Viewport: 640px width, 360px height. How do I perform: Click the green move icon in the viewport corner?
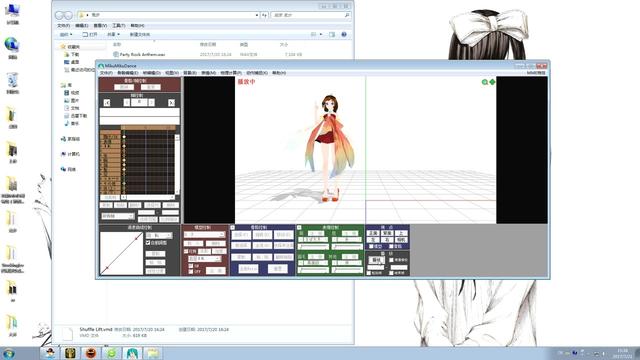492,82
